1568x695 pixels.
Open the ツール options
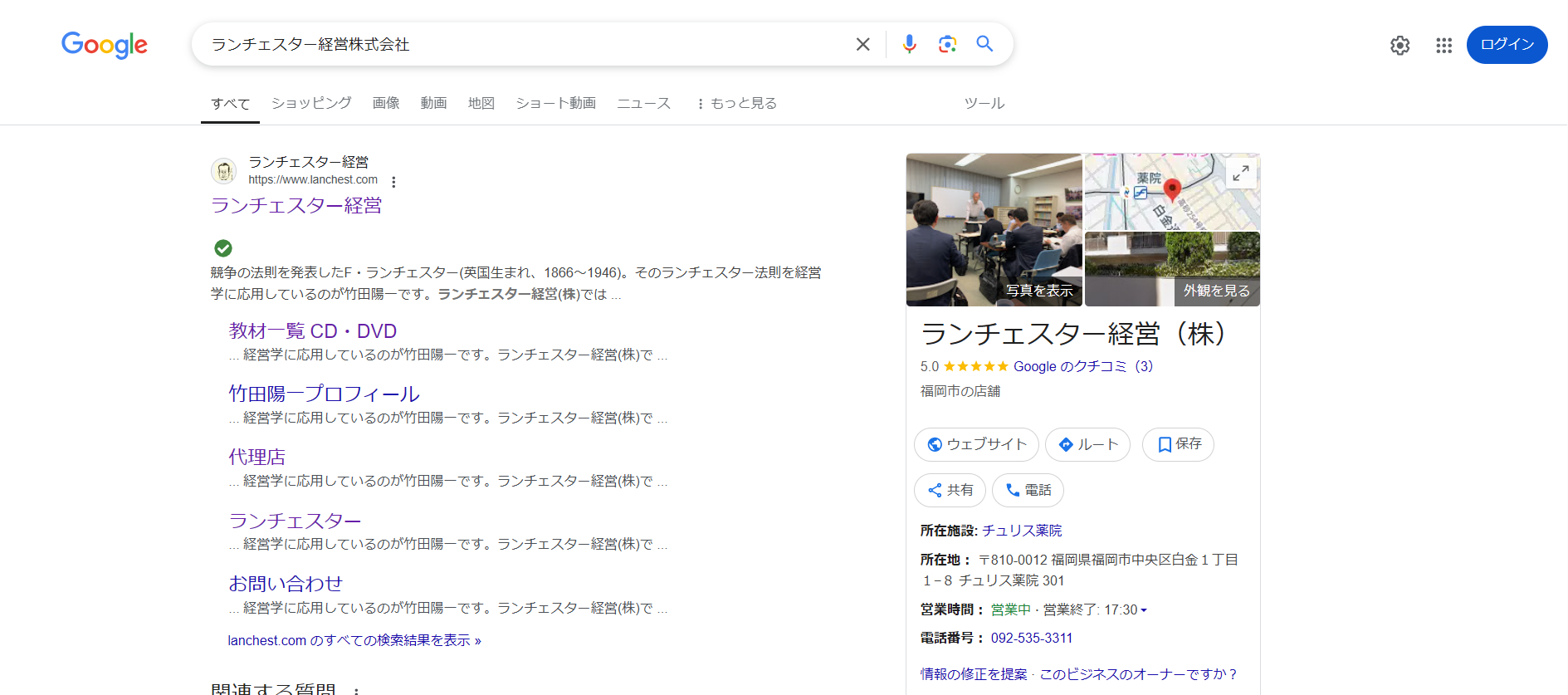click(984, 103)
